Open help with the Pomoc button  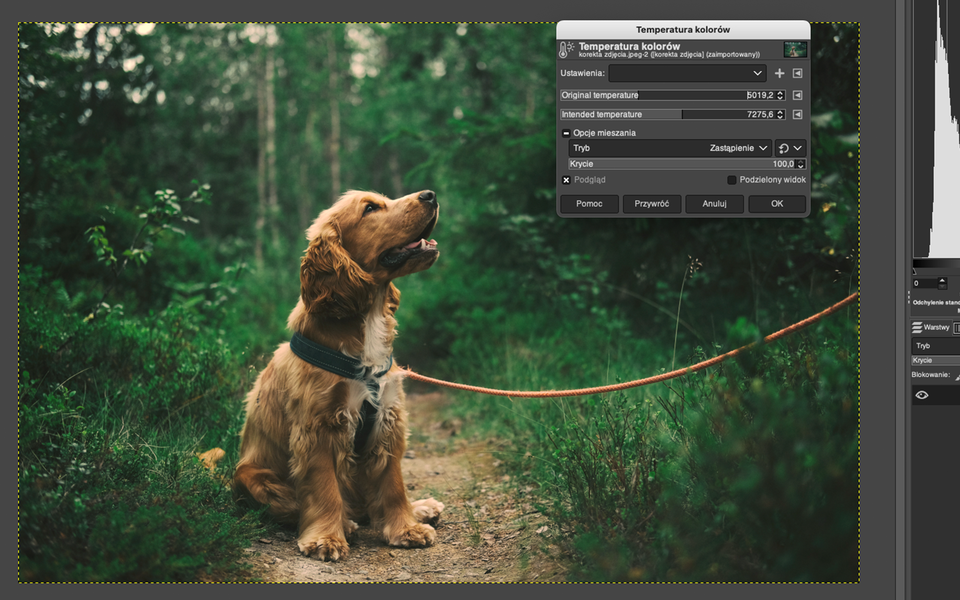(589, 204)
